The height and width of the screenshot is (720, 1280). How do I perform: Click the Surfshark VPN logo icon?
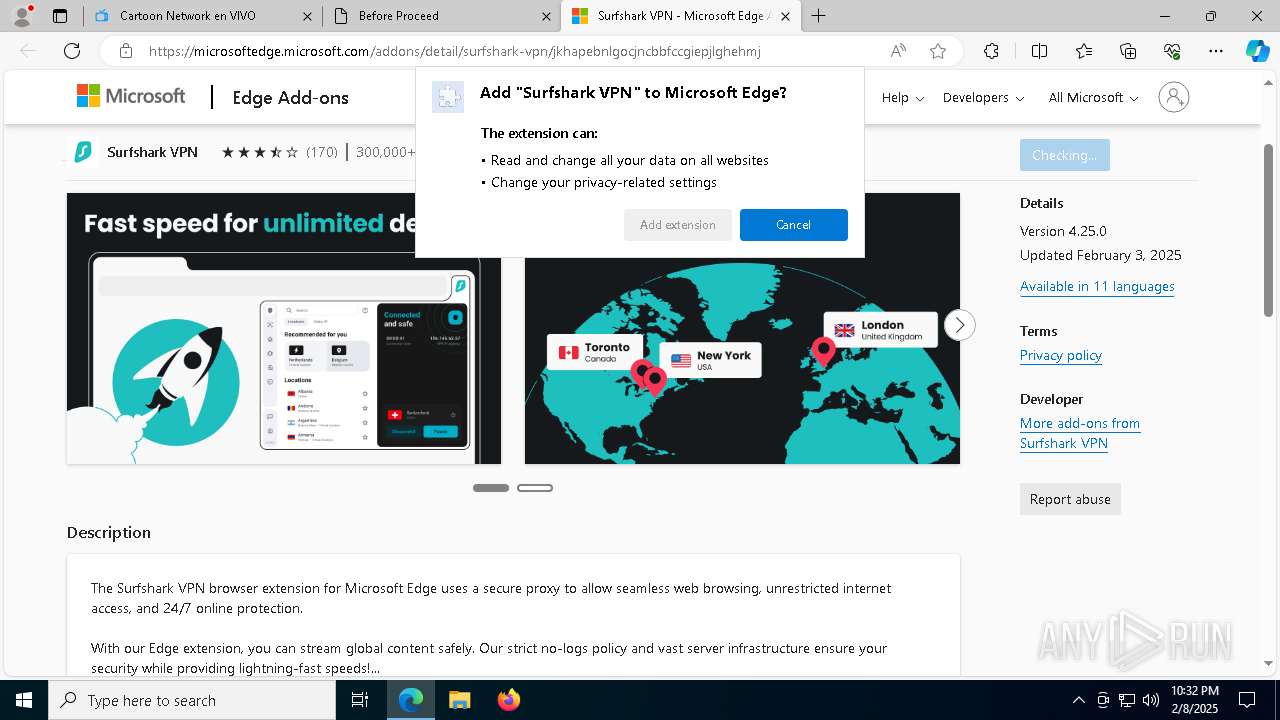tap(83, 152)
